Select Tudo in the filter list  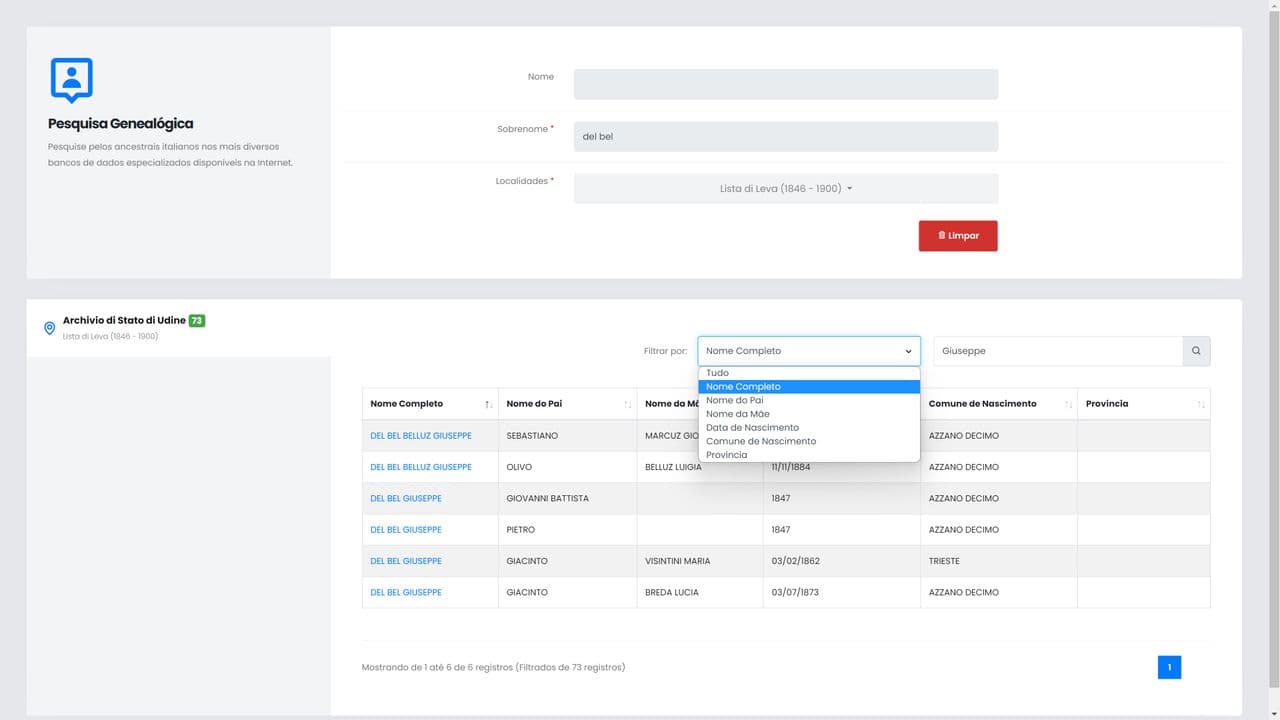click(x=717, y=373)
